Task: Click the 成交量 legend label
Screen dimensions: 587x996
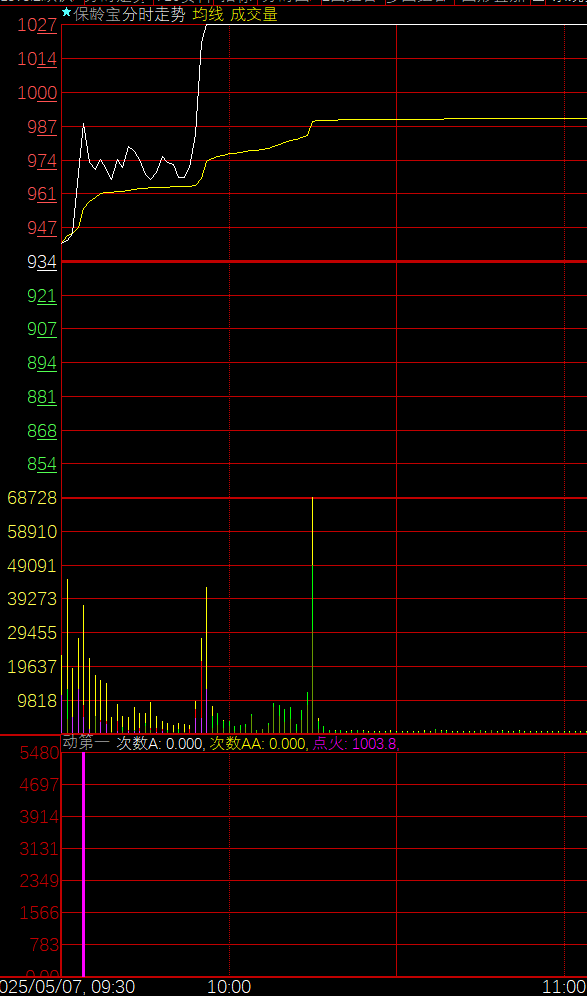Action: tap(254, 15)
